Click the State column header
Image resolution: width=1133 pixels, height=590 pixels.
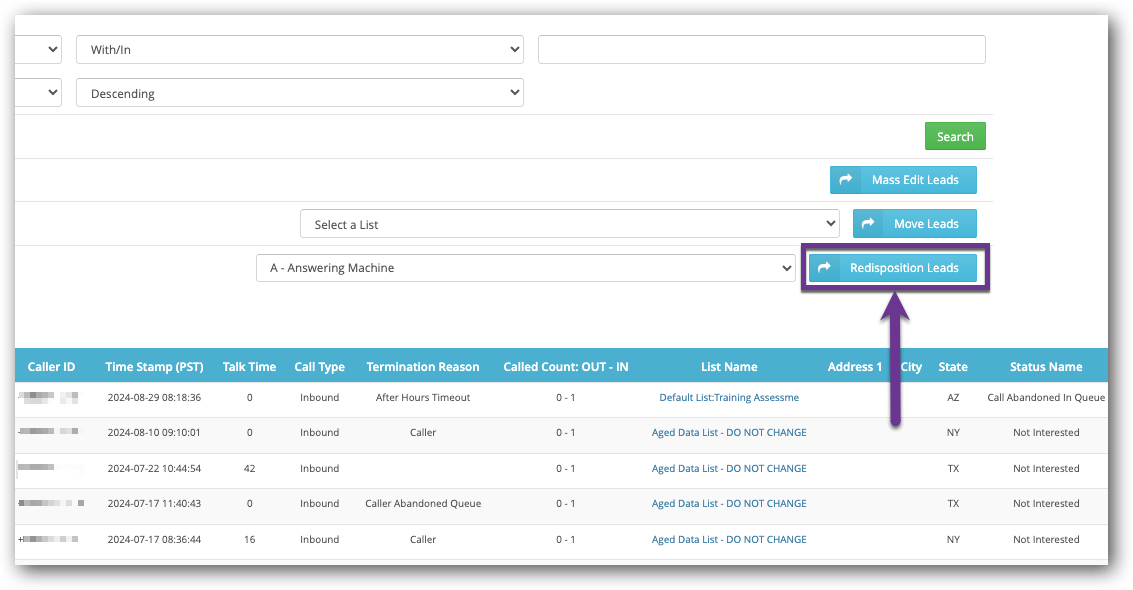(952, 367)
